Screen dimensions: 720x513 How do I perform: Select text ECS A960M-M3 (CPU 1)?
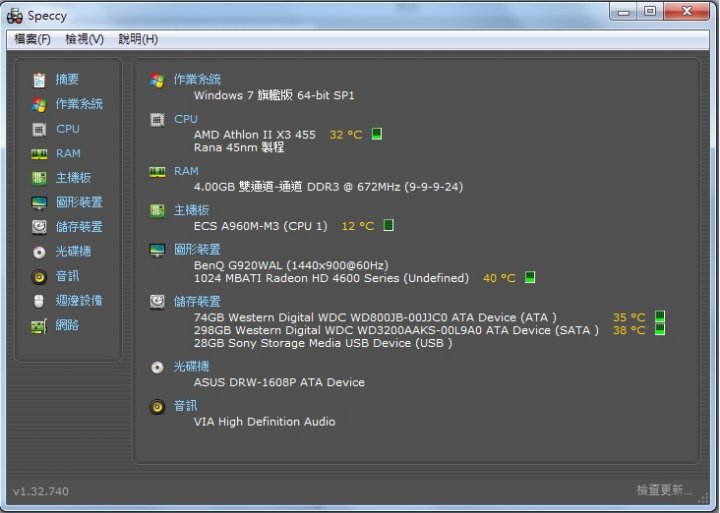click(260, 226)
